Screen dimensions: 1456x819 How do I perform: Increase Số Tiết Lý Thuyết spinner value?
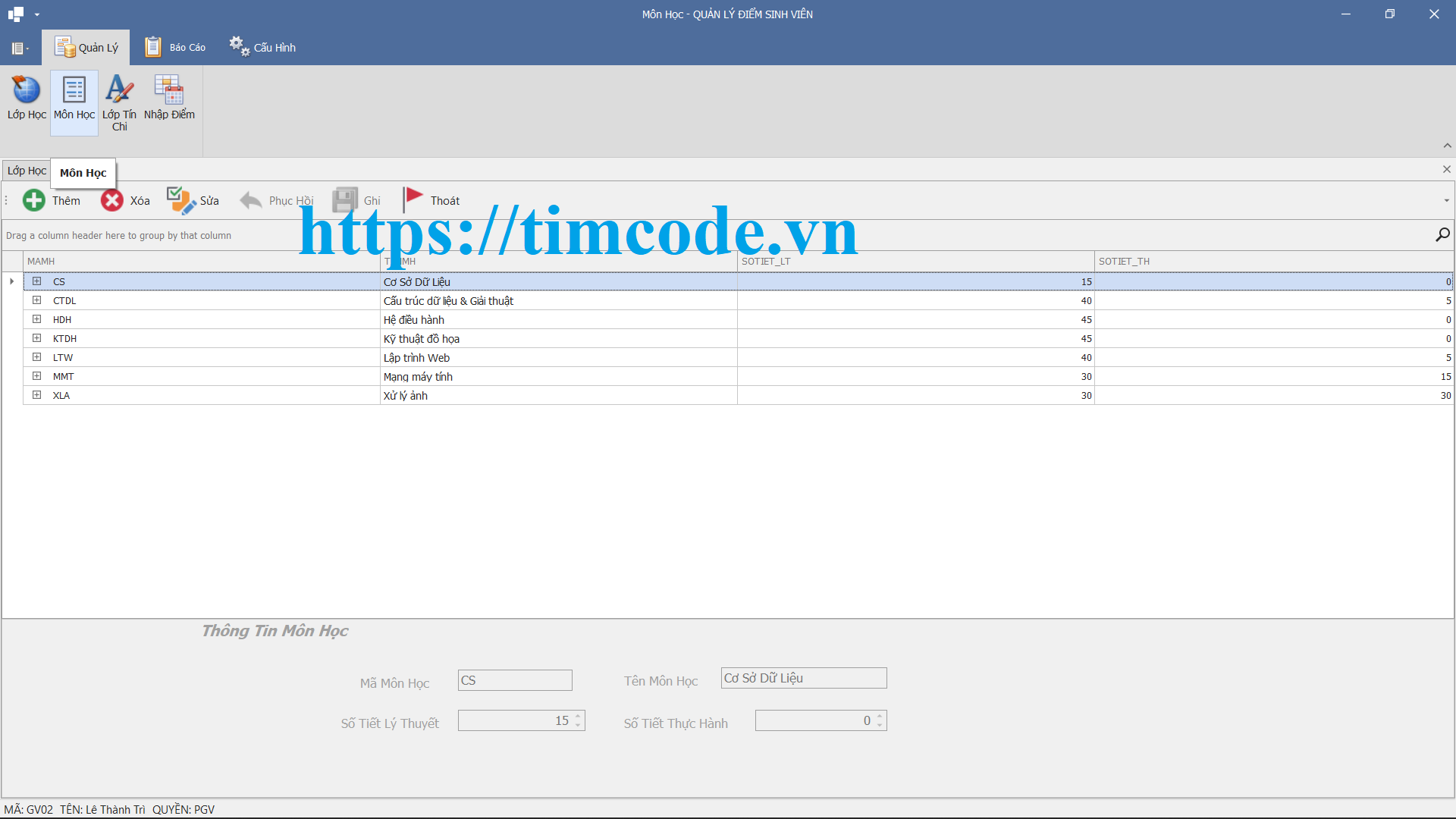point(578,716)
